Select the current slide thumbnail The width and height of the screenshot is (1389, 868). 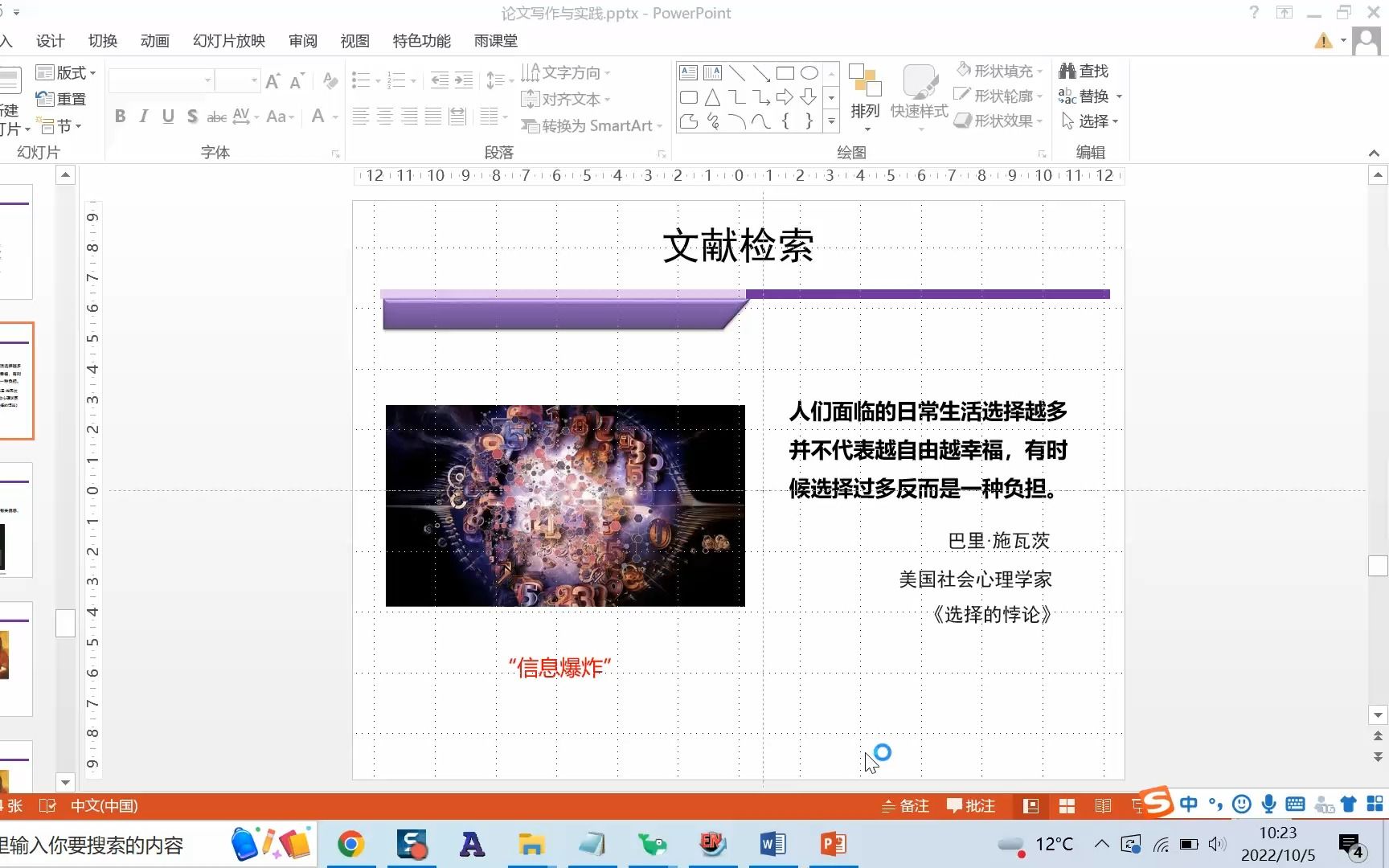point(16,381)
